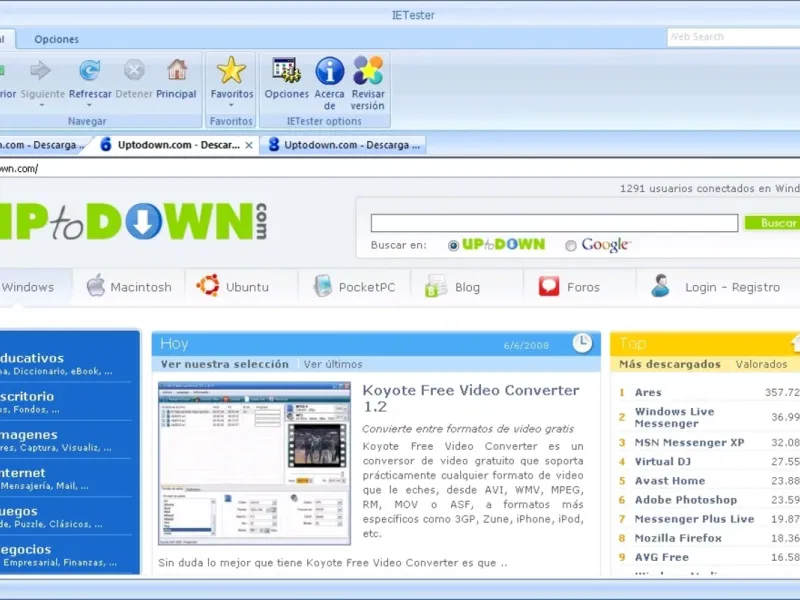The height and width of the screenshot is (600, 800).
Task: Click the URL address bar
Action: 400,168
